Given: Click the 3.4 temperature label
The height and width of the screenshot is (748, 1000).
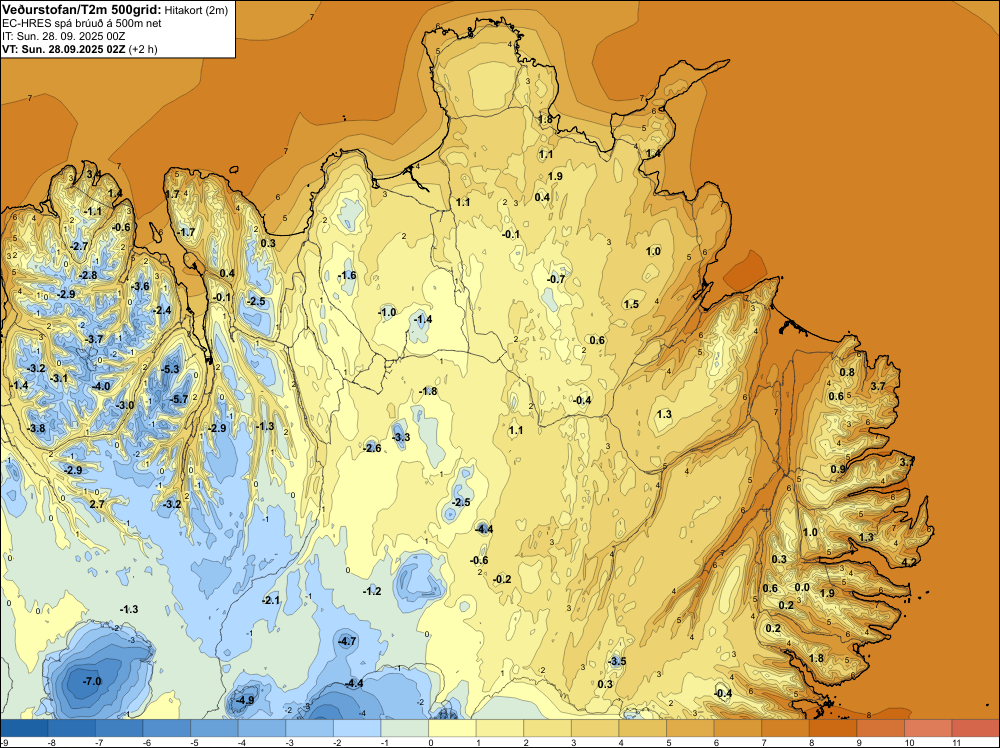Looking at the screenshot, I should [x=93, y=173].
